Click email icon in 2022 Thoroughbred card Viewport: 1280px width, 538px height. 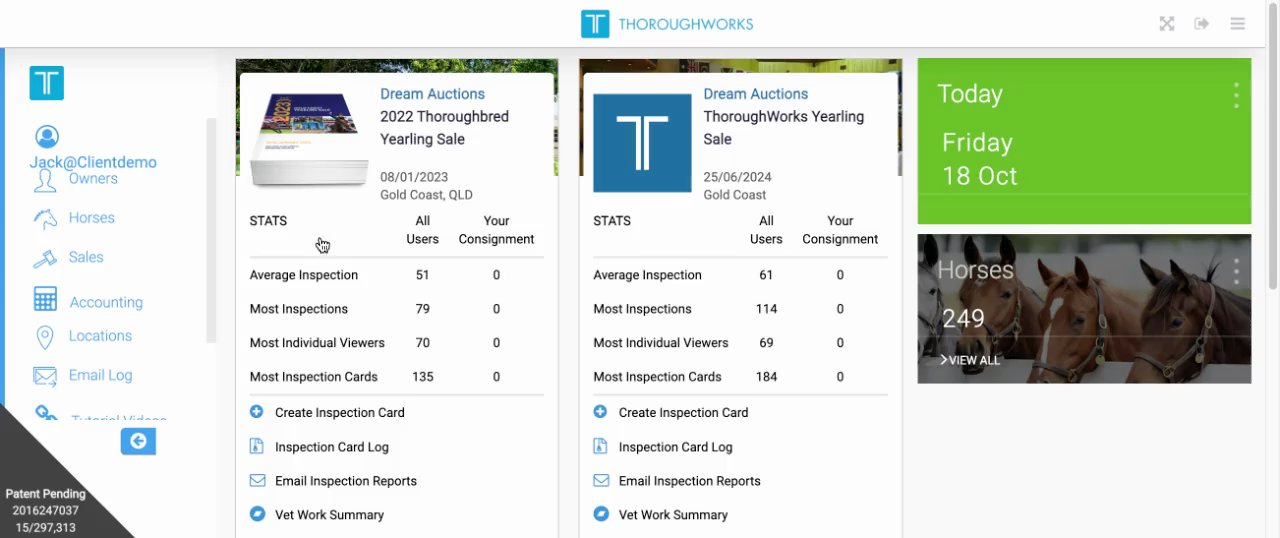point(257,481)
